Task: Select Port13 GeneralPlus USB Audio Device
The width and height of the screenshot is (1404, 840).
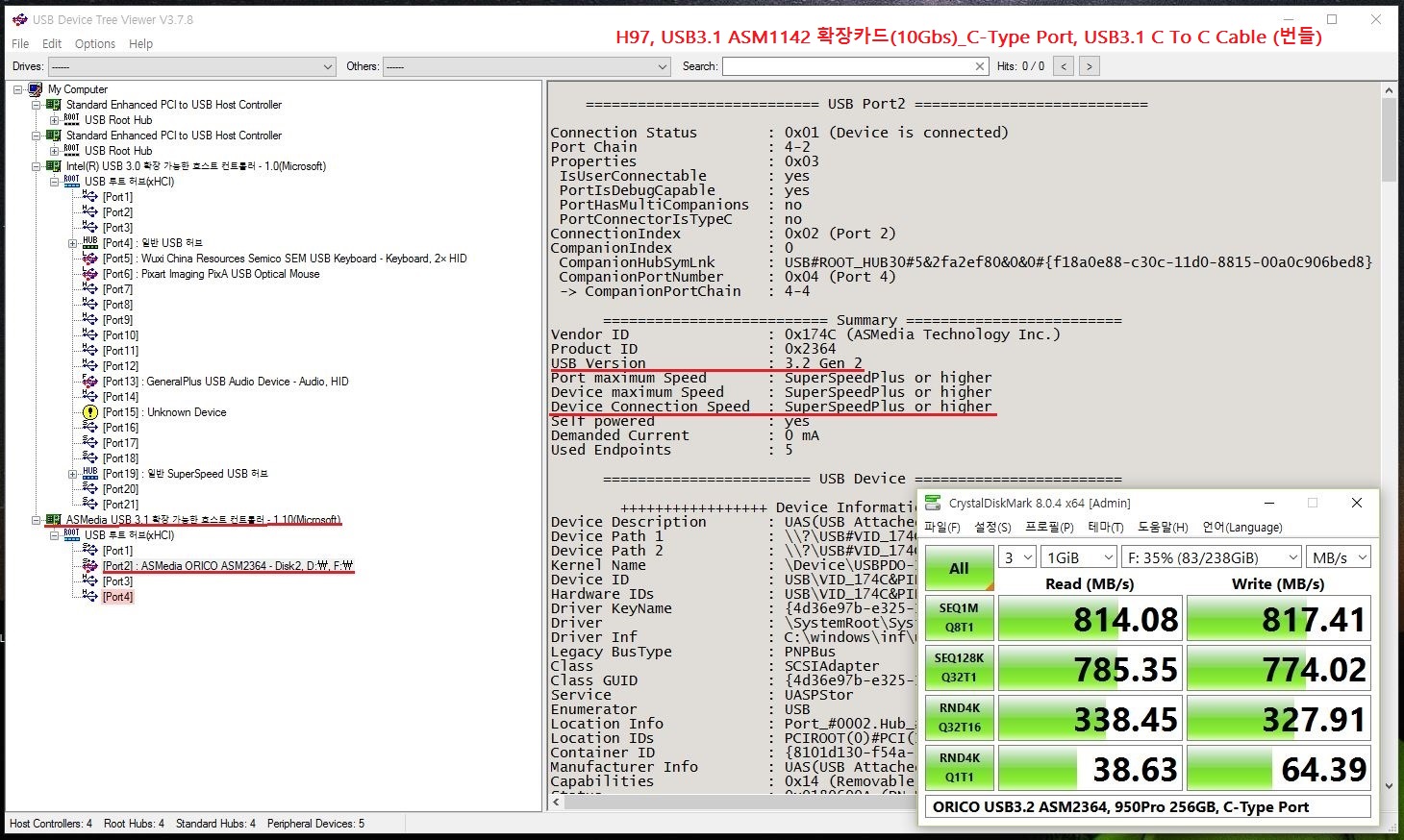Action: [226, 382]
